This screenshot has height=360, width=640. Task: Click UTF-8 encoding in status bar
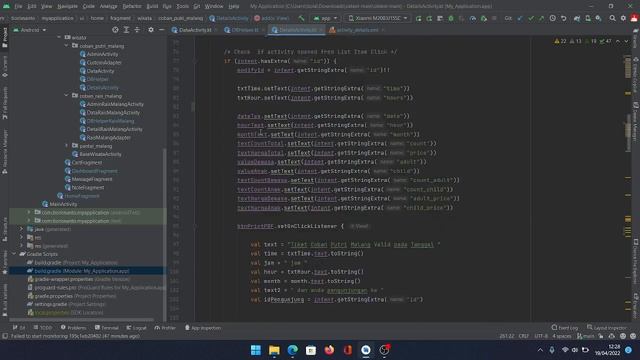541,336
